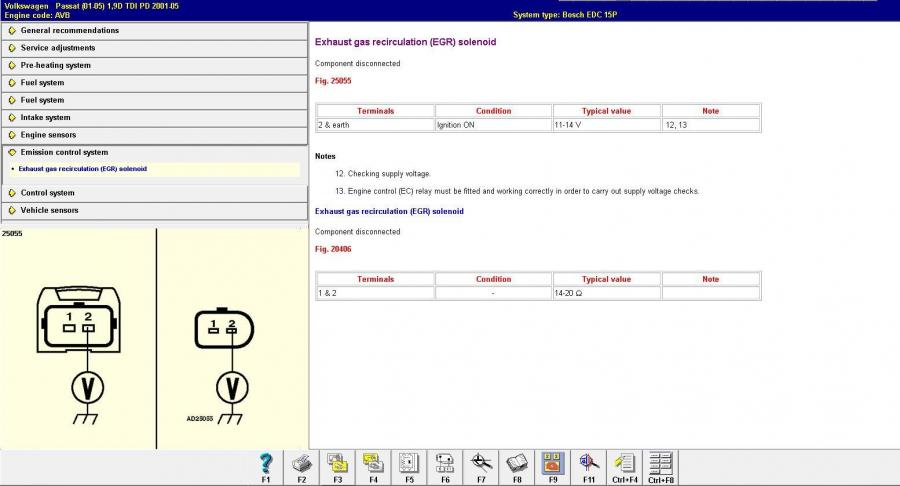Expand the Pre-heating system section
Screen dimensions: 900x486
pyautogui.click(x=55, y=65)
